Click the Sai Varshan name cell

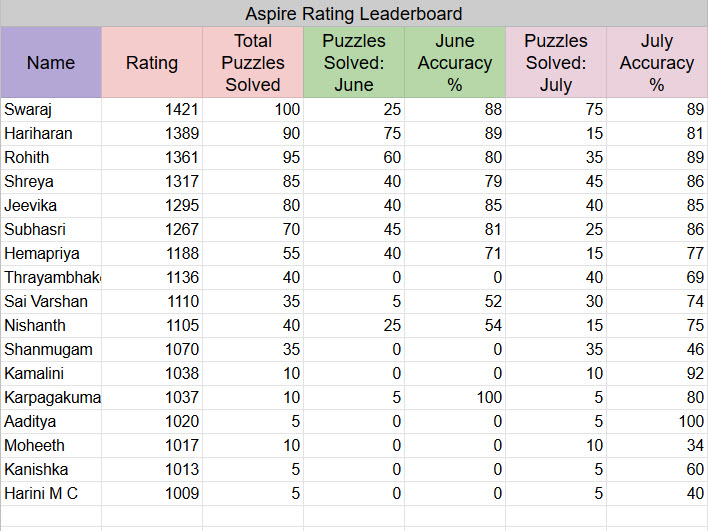[51, 301]
